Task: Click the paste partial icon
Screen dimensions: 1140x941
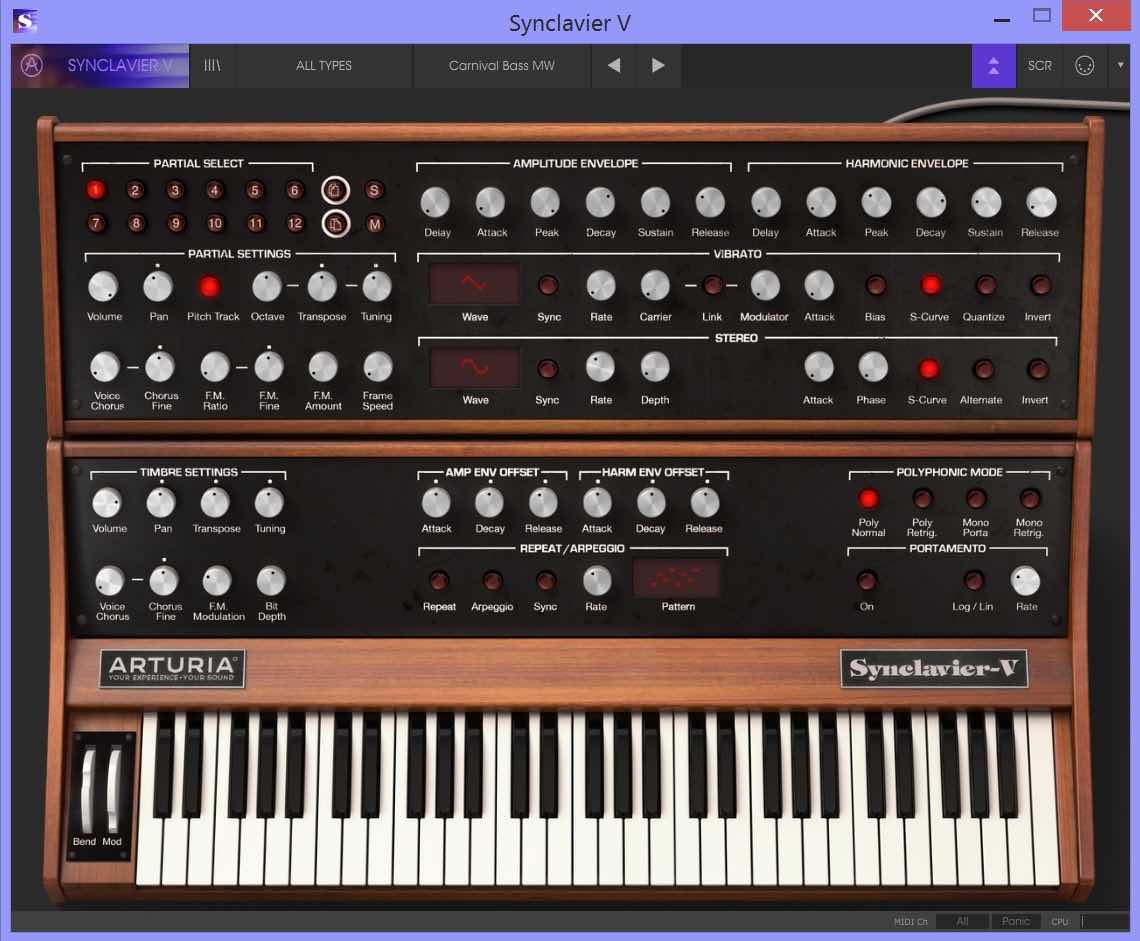Action: [335, 223]
